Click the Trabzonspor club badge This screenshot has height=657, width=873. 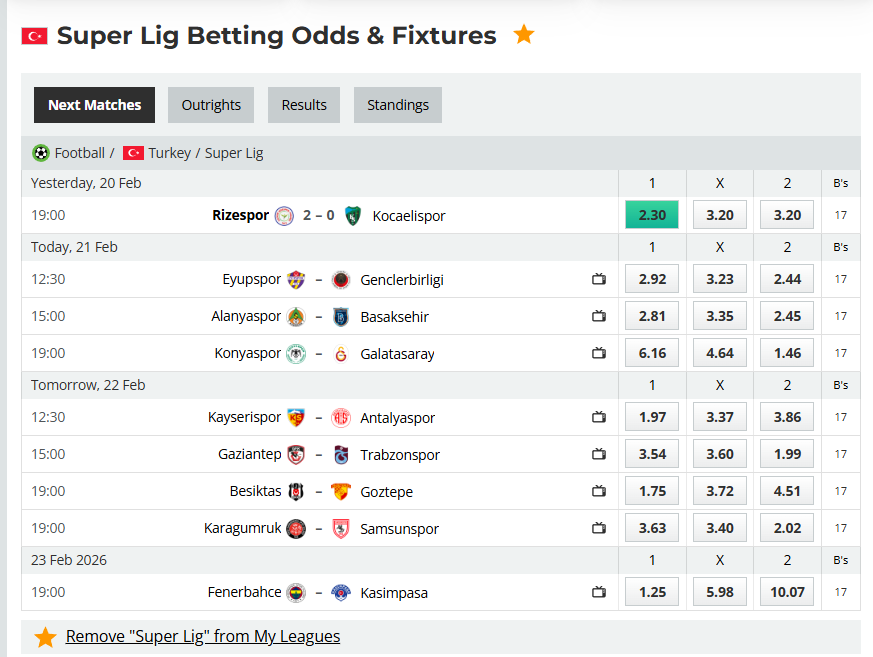[340, 454]
